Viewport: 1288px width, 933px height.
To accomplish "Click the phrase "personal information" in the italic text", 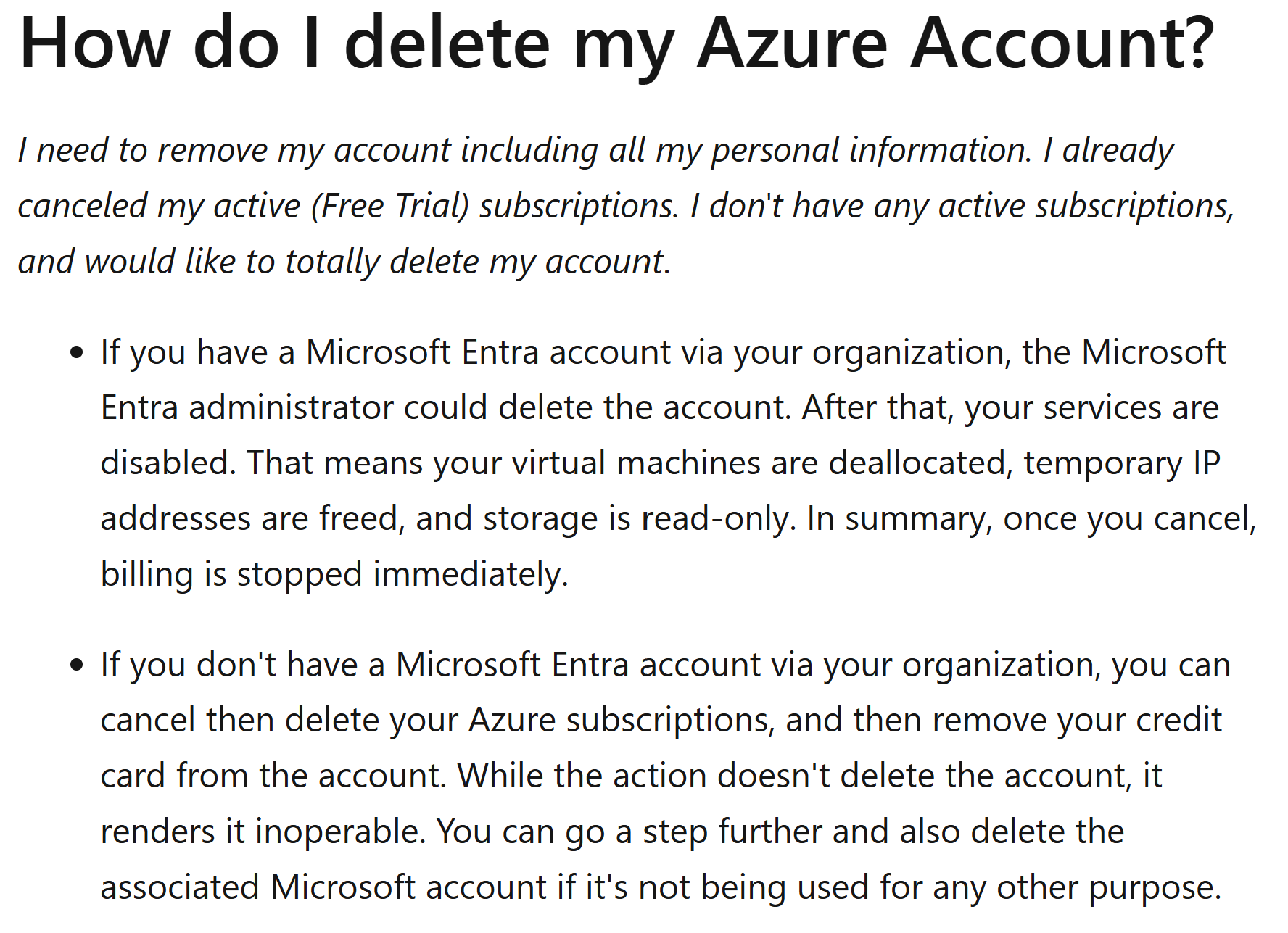I will click(870, 151).
